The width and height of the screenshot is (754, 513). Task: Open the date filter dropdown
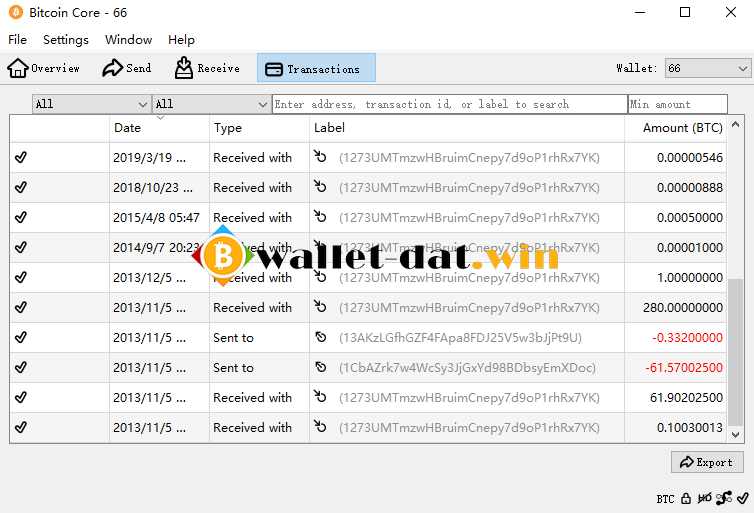coord(91,104)
